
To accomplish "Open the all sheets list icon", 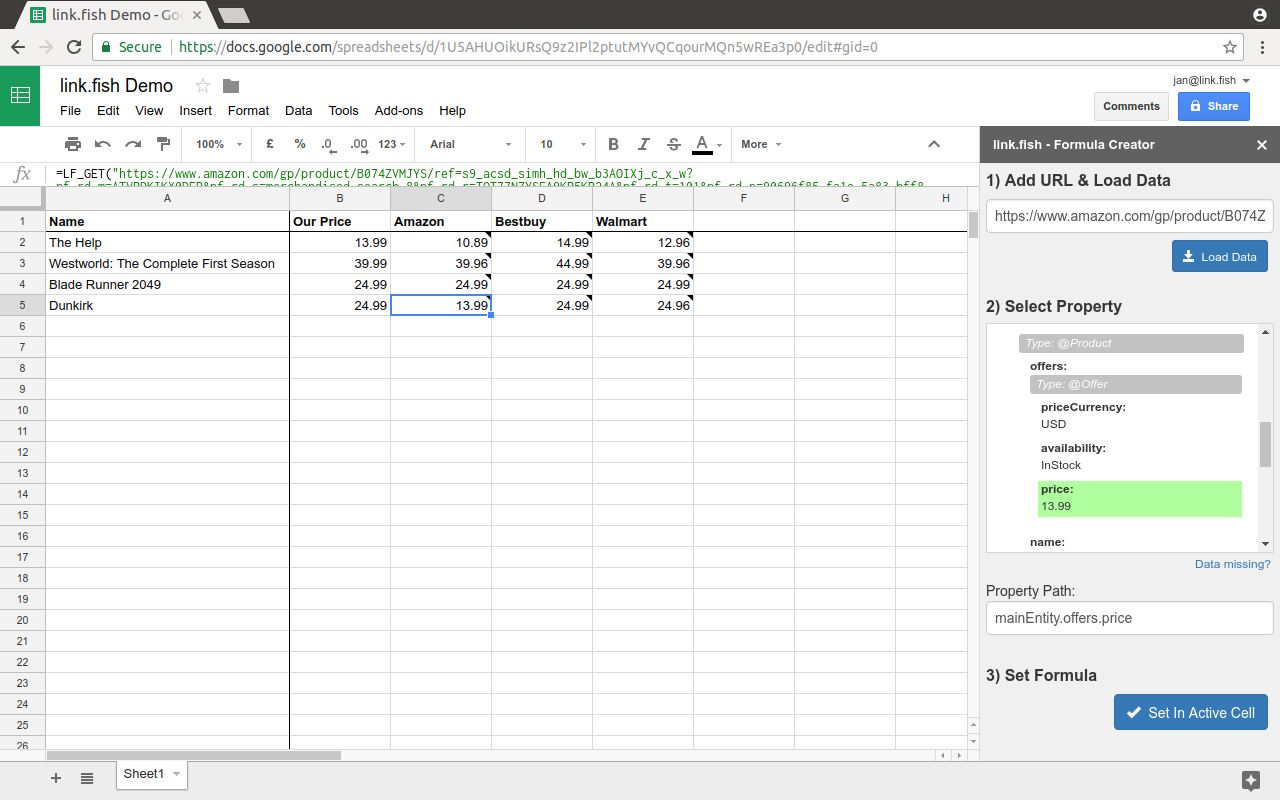I will (87, 778).
